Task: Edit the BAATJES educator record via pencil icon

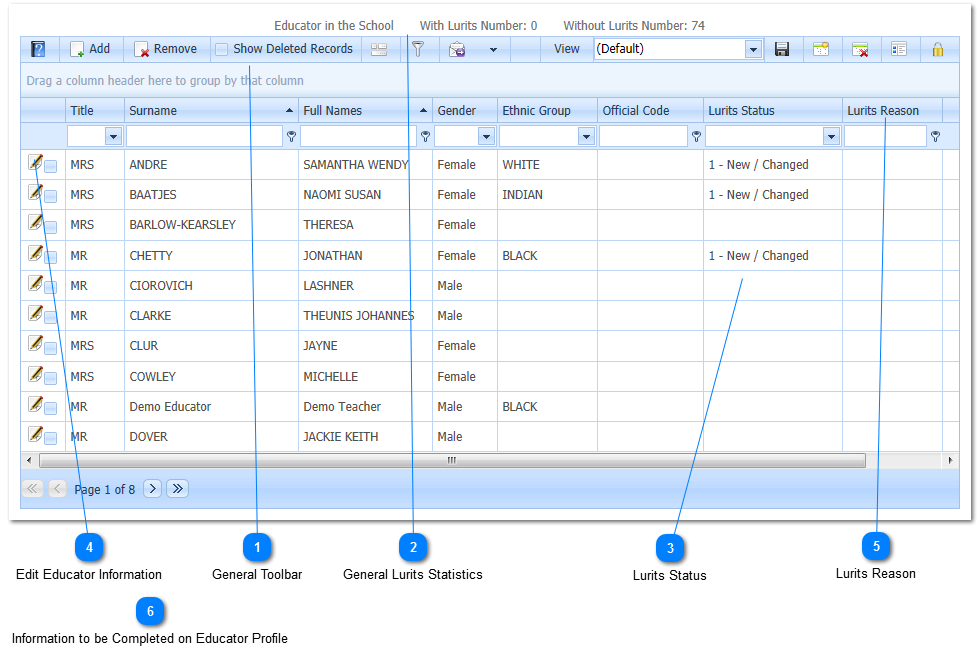Action: click(35, 193)
